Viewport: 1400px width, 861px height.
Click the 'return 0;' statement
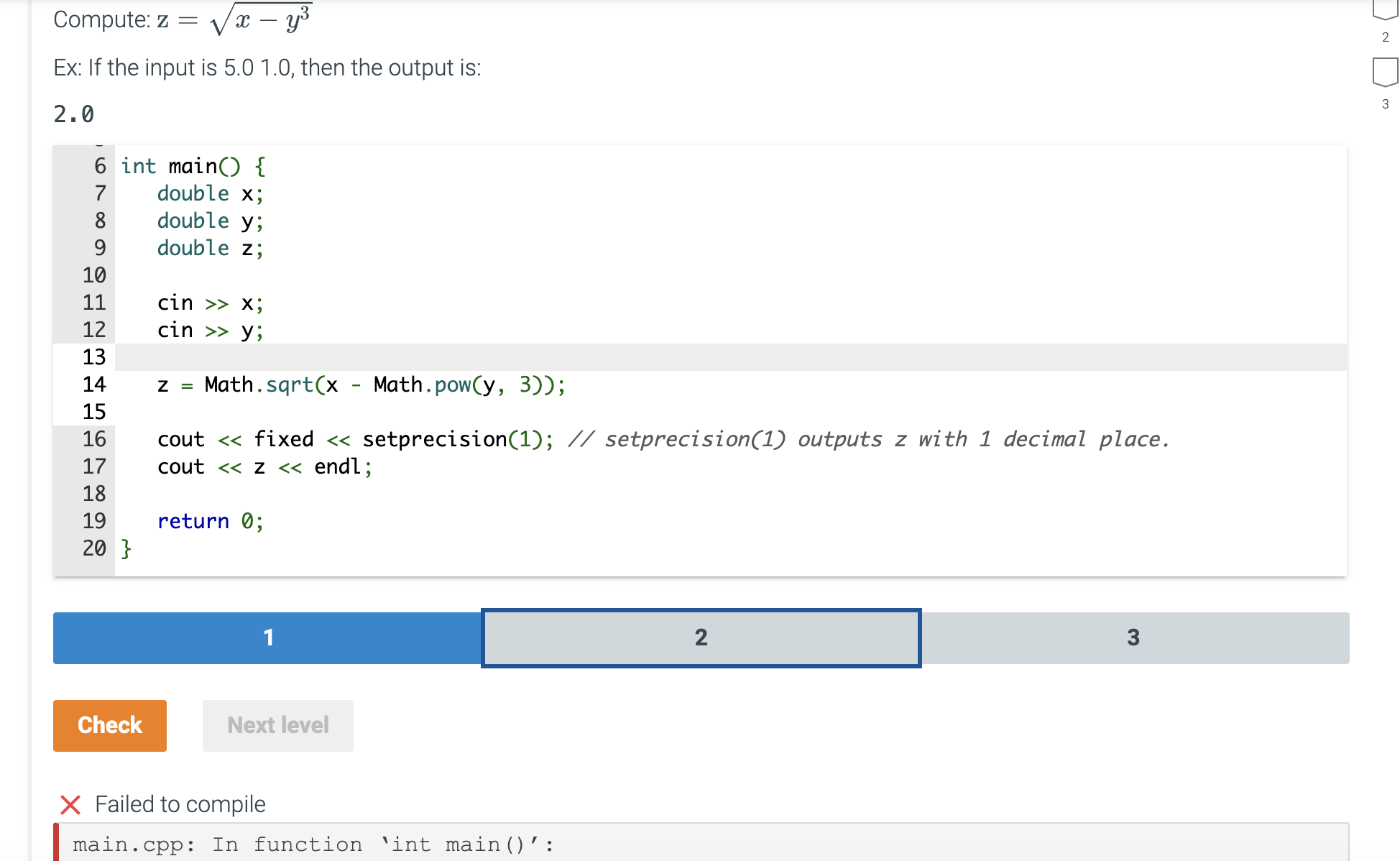pyautogui.click(x=211, y=521)
